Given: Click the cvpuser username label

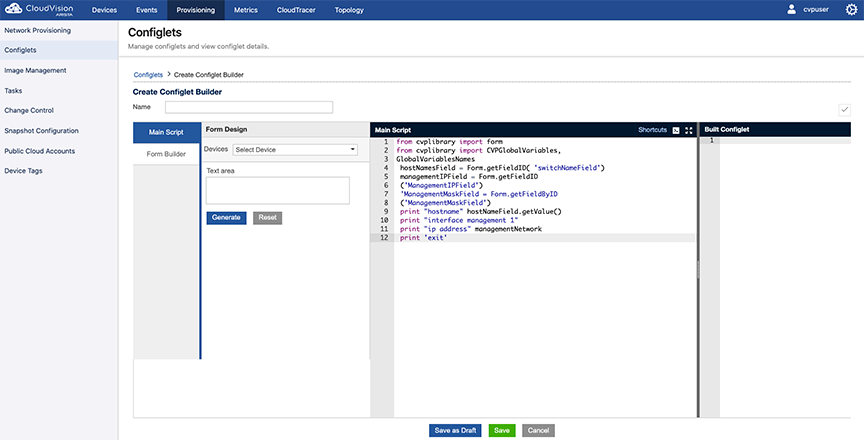Looking at the screenshot, I should click(816, 9).
